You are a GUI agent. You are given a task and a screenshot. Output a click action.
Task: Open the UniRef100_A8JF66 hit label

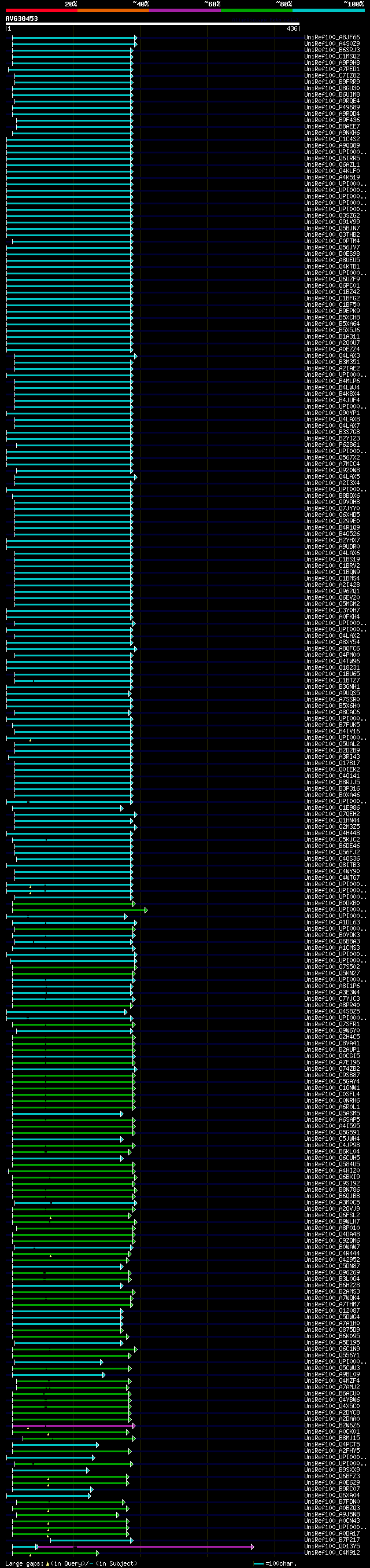pos(332,38)
